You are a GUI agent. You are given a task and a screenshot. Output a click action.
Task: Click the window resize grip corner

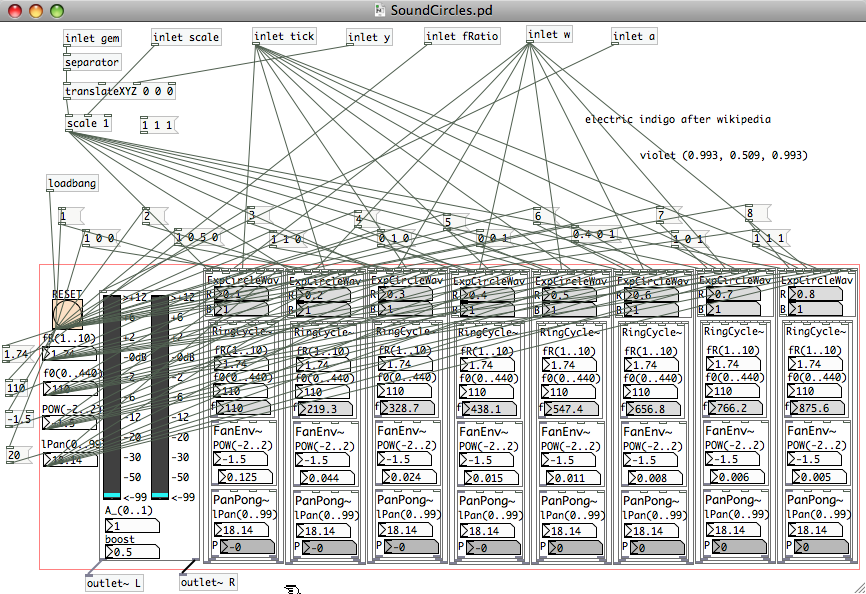[857, 585]
